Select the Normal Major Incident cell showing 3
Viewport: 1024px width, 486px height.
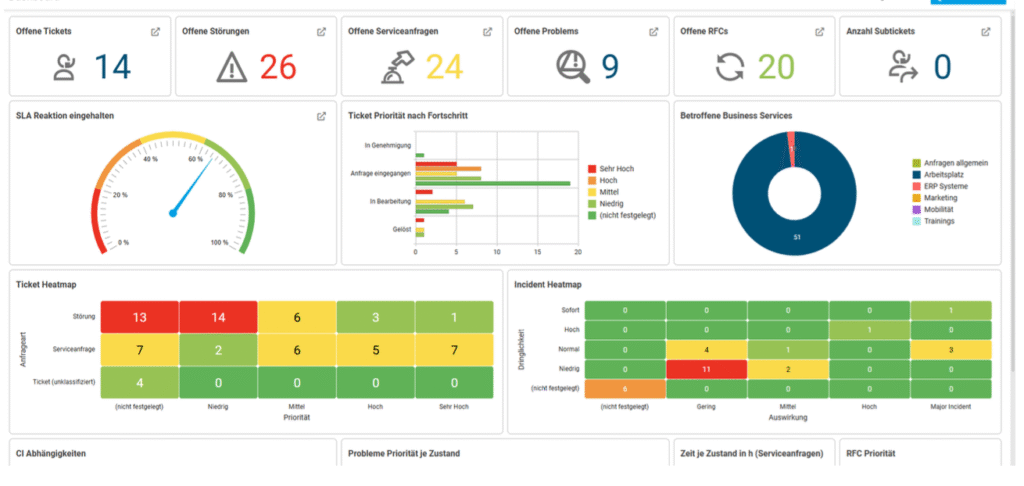pyautogui.click(x=951, y=349)
